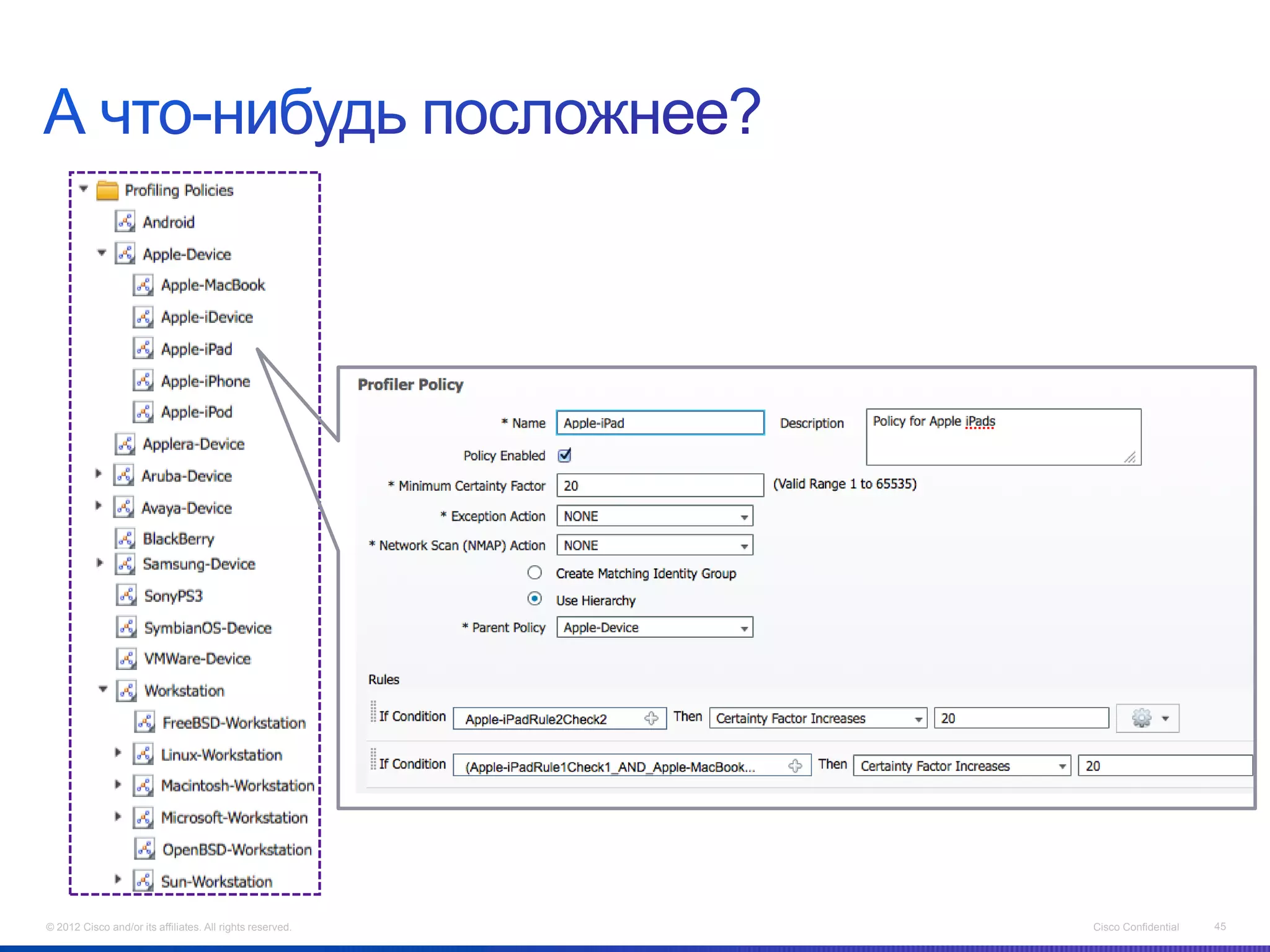
Task: Select the Use Hierarchy radio button
Action: (535, 599)
